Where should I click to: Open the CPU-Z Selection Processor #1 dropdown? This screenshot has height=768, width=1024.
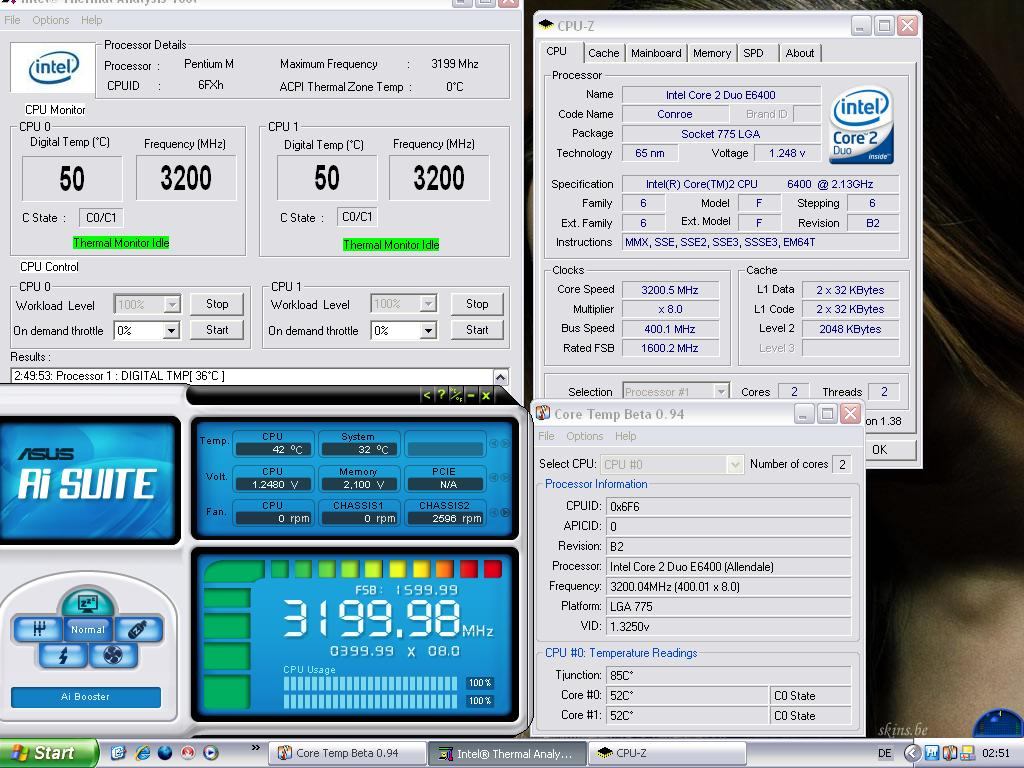721,392
